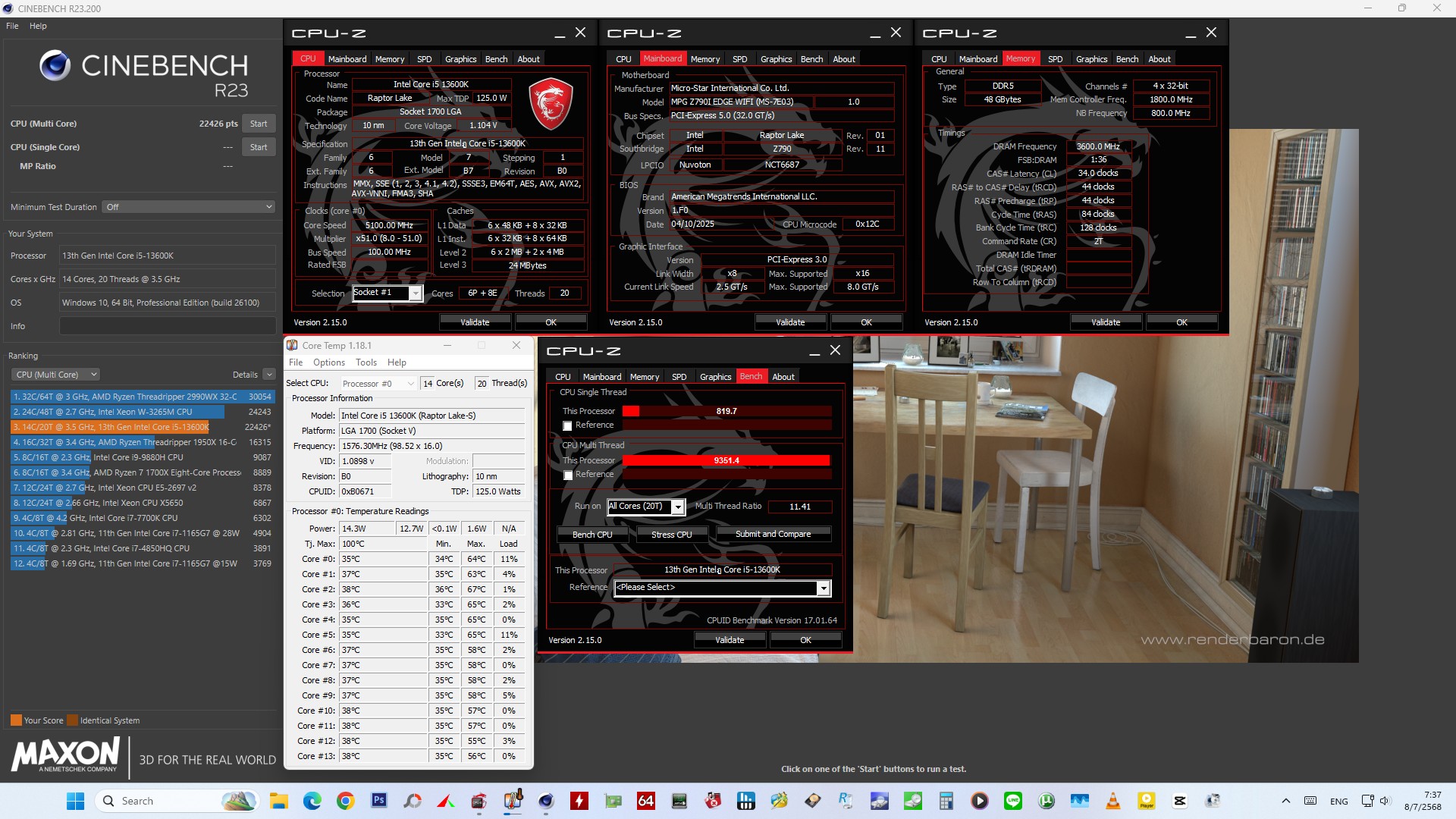The width and height of the screenshot is (1456, 819).
Task: Open the Cinebench File menu
Action: 12,26
